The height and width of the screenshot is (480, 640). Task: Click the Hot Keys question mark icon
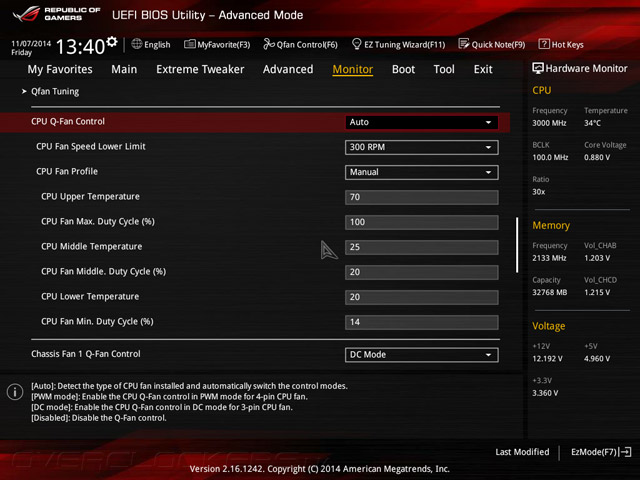coord(544,44)
